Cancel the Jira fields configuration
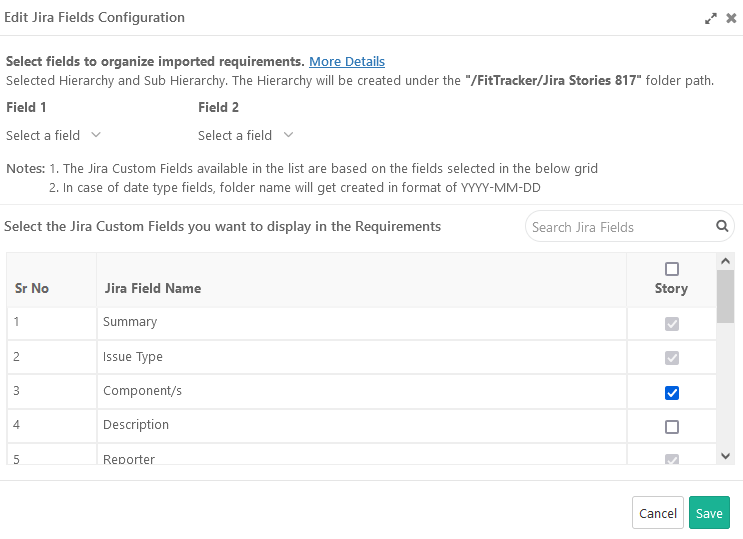 [x=657, y=513]
